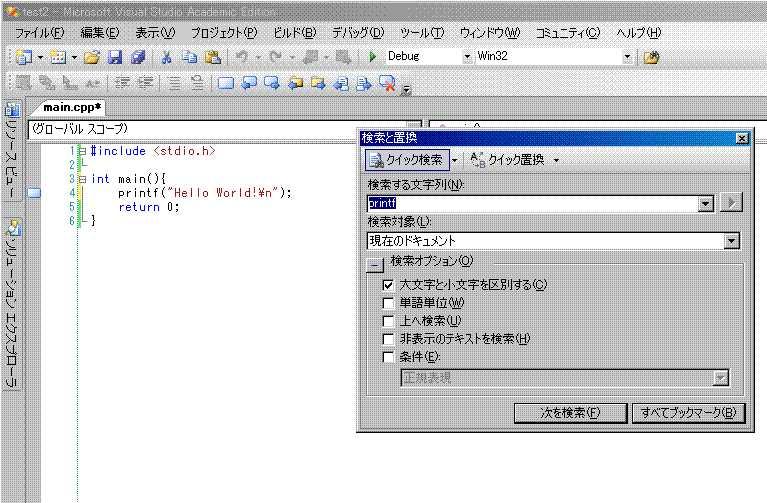Collapse the 検索オプション section
Image resolution: width=767 pixels, height=503 pixels.
373,263
